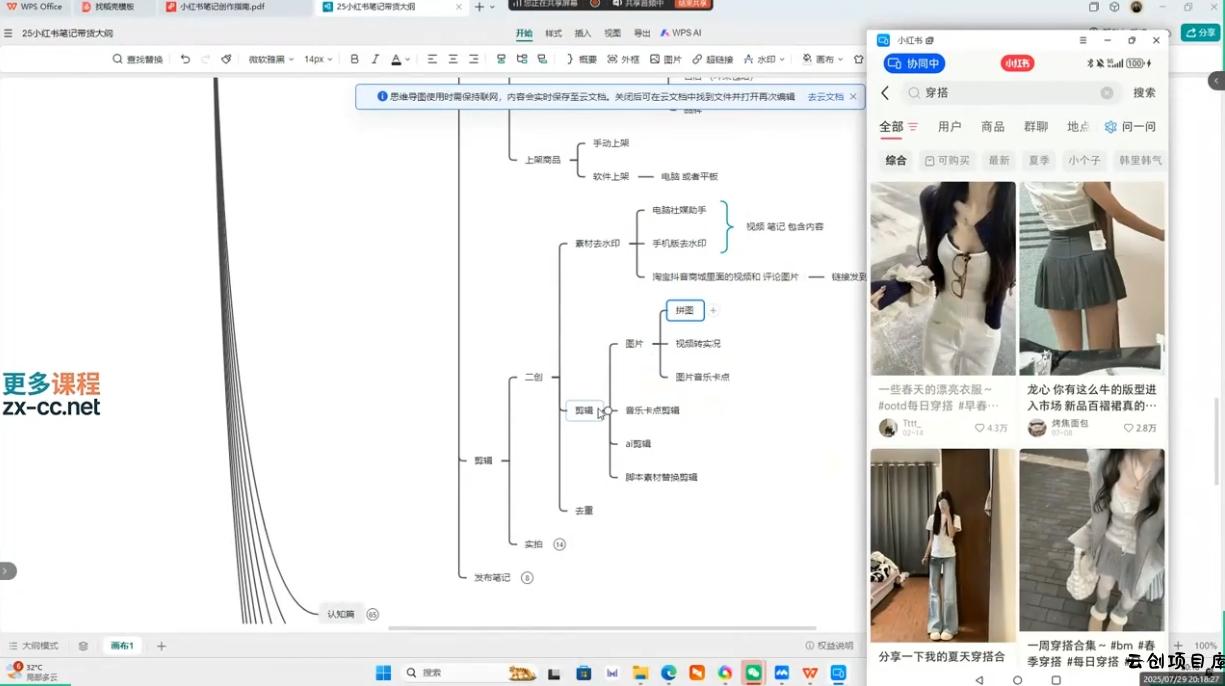Open WeChat from the Windows taskbar
This screenshot has width=1225, height=686.
coord(753,673)
